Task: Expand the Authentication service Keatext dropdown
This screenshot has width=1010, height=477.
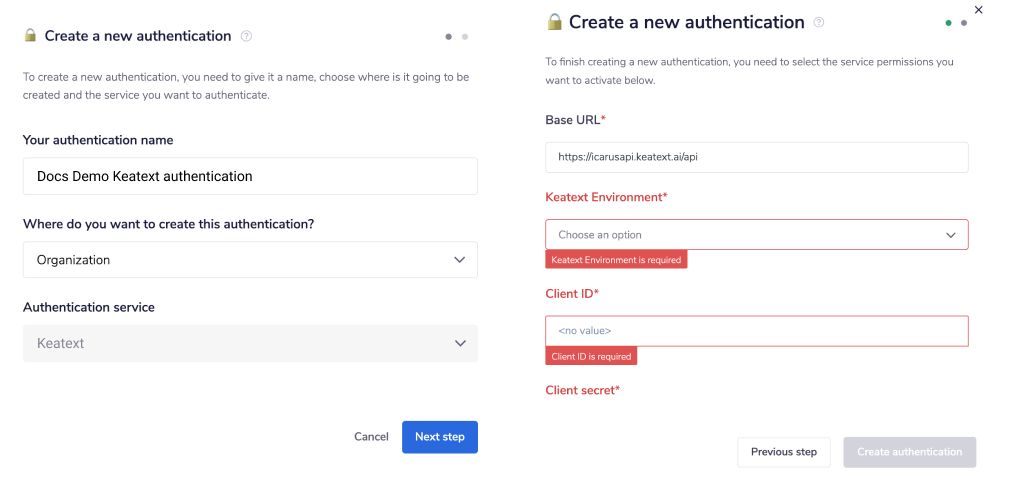Action: [x=250, y=343]
